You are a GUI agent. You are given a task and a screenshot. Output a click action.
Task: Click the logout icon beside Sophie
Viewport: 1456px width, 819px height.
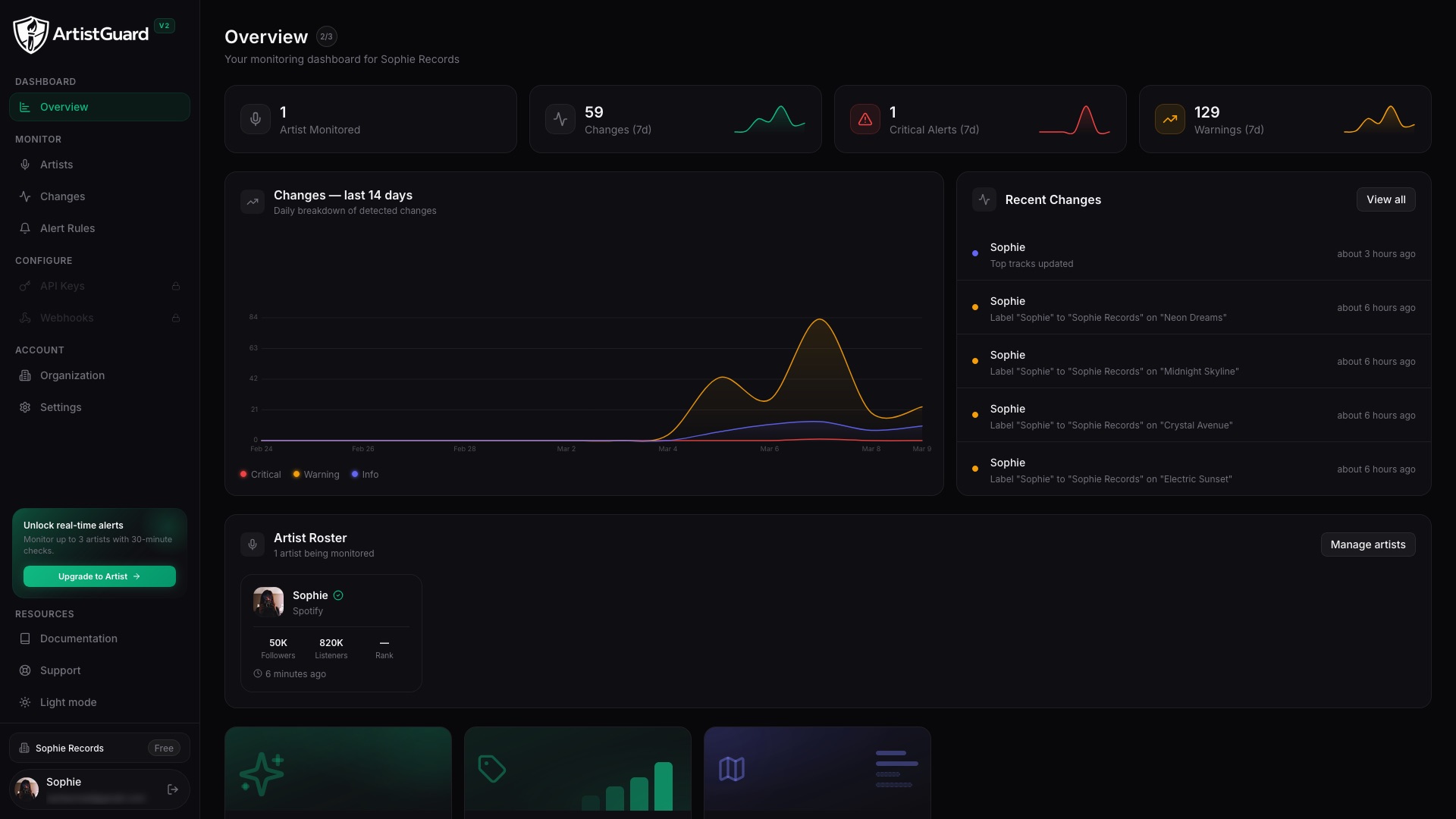click(173, 789)
